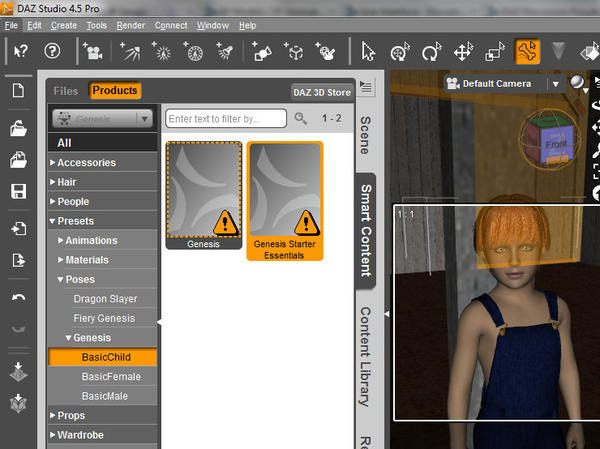Click the Export icon in sidebar
This screenshot has width=600, height=449.
pos(18,260)
